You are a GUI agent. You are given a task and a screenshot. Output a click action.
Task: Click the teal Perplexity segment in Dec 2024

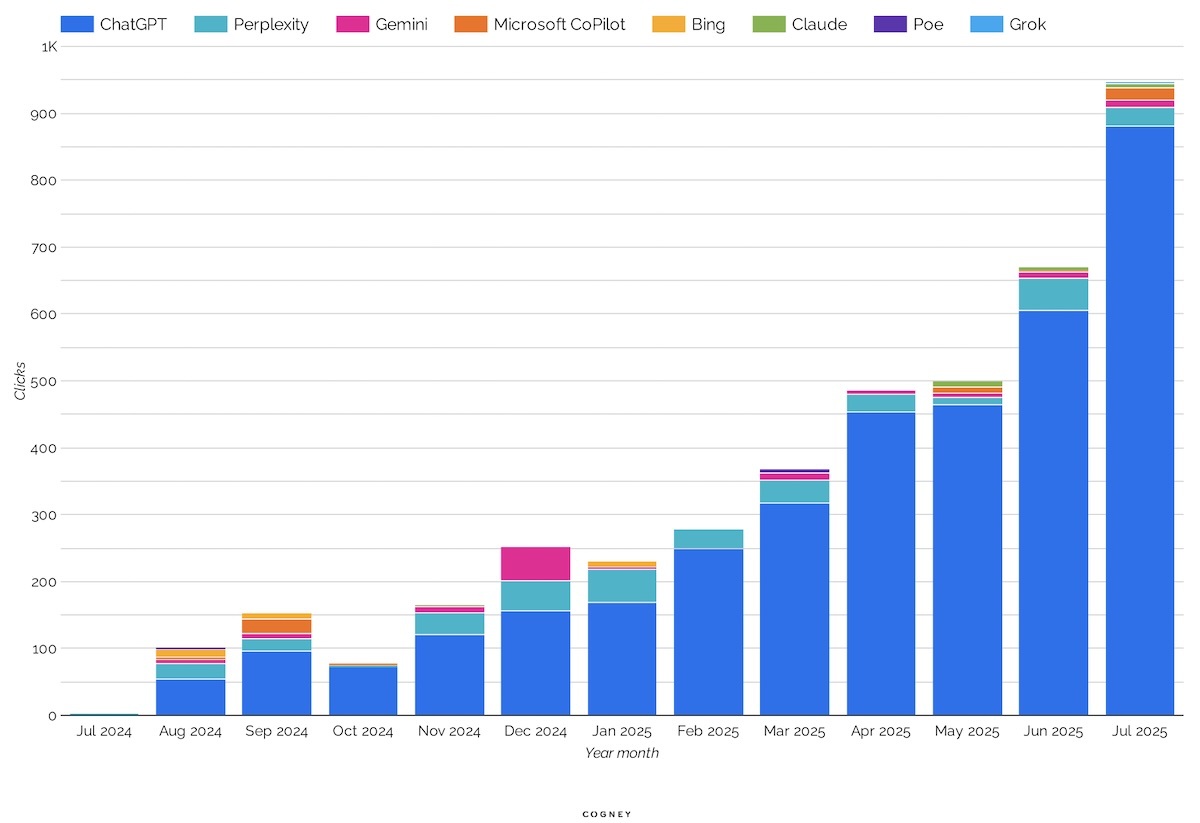click(536, 596)
